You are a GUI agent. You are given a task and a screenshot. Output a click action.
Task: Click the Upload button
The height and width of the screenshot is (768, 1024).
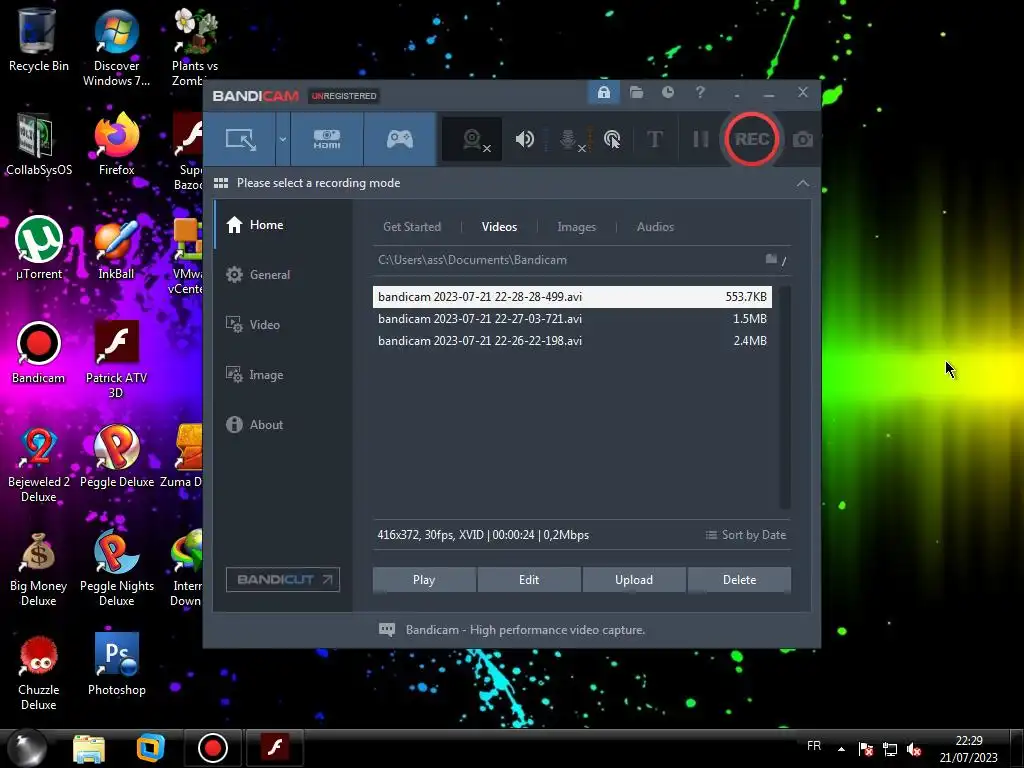(633, 580)
